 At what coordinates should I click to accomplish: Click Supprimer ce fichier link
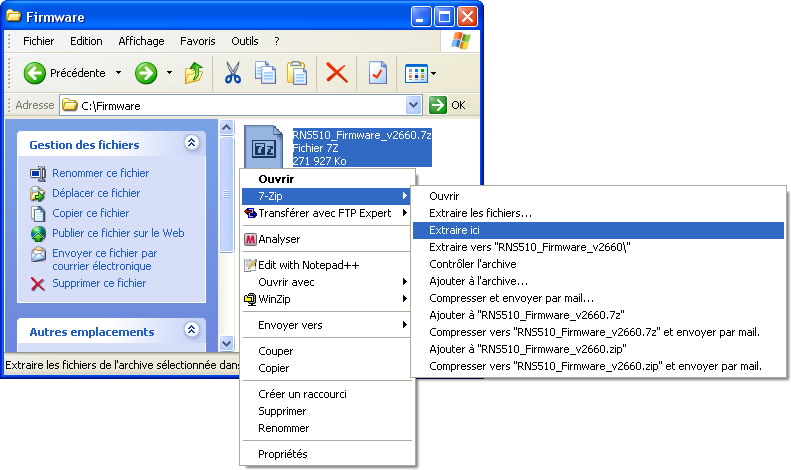point(99,283)
